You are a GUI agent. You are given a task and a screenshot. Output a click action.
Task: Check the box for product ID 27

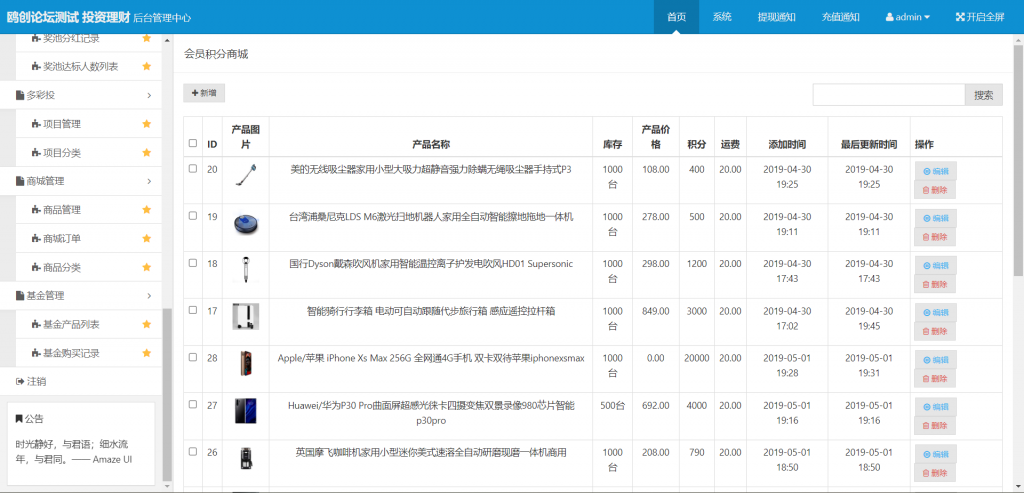coord(193,404)
